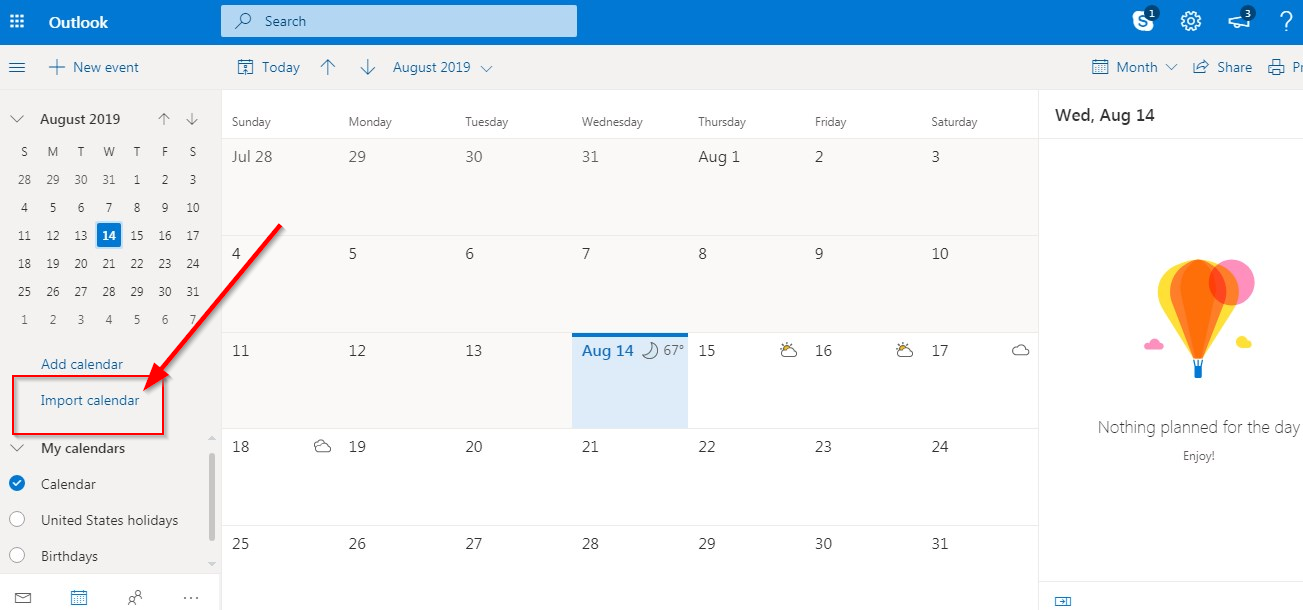Viewport: 1303px width, 610px height.
Task: Select day 21 in the month grid
Action: coord(630,477)
